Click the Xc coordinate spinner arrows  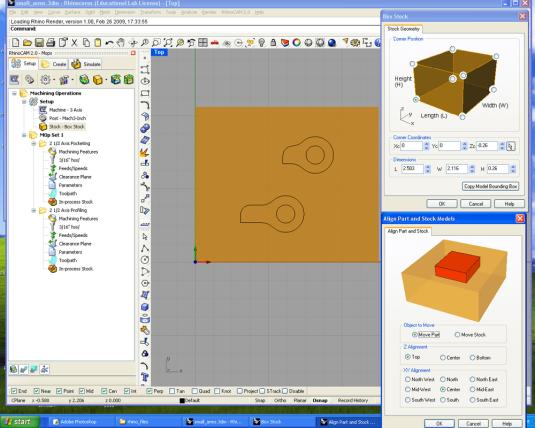pos(426,146)
